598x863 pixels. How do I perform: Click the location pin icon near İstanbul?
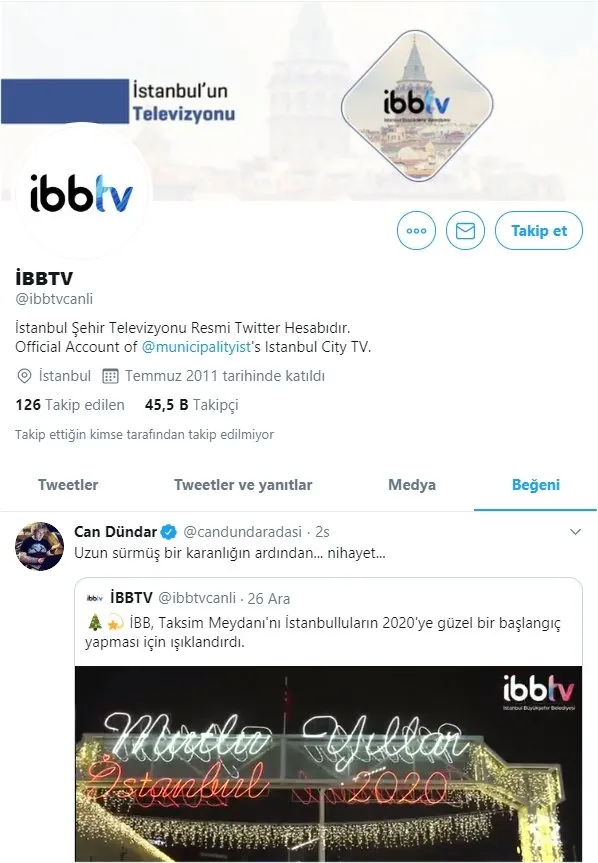(24, 376)
